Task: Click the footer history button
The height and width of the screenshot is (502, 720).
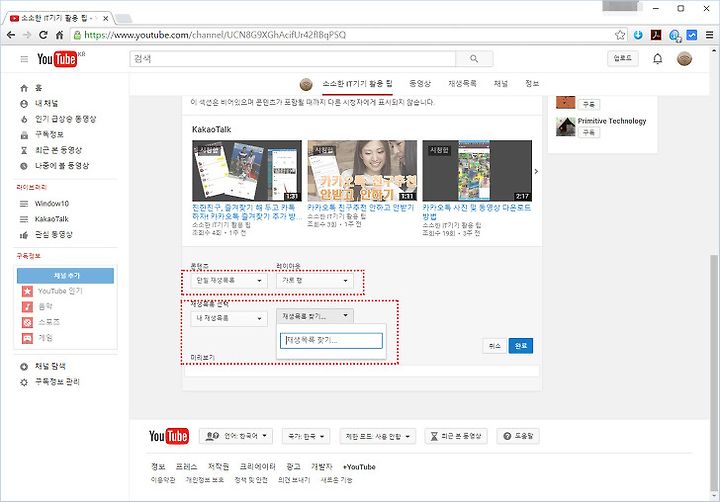Action: pyautogui.click(x=456, y=436)
